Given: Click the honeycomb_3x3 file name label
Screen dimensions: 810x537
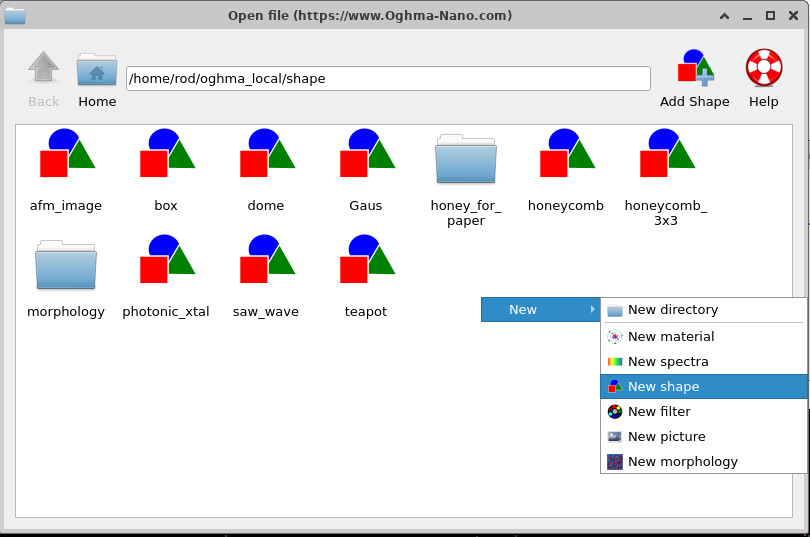Looking at the screenshot, I should (x=666, y=213).
